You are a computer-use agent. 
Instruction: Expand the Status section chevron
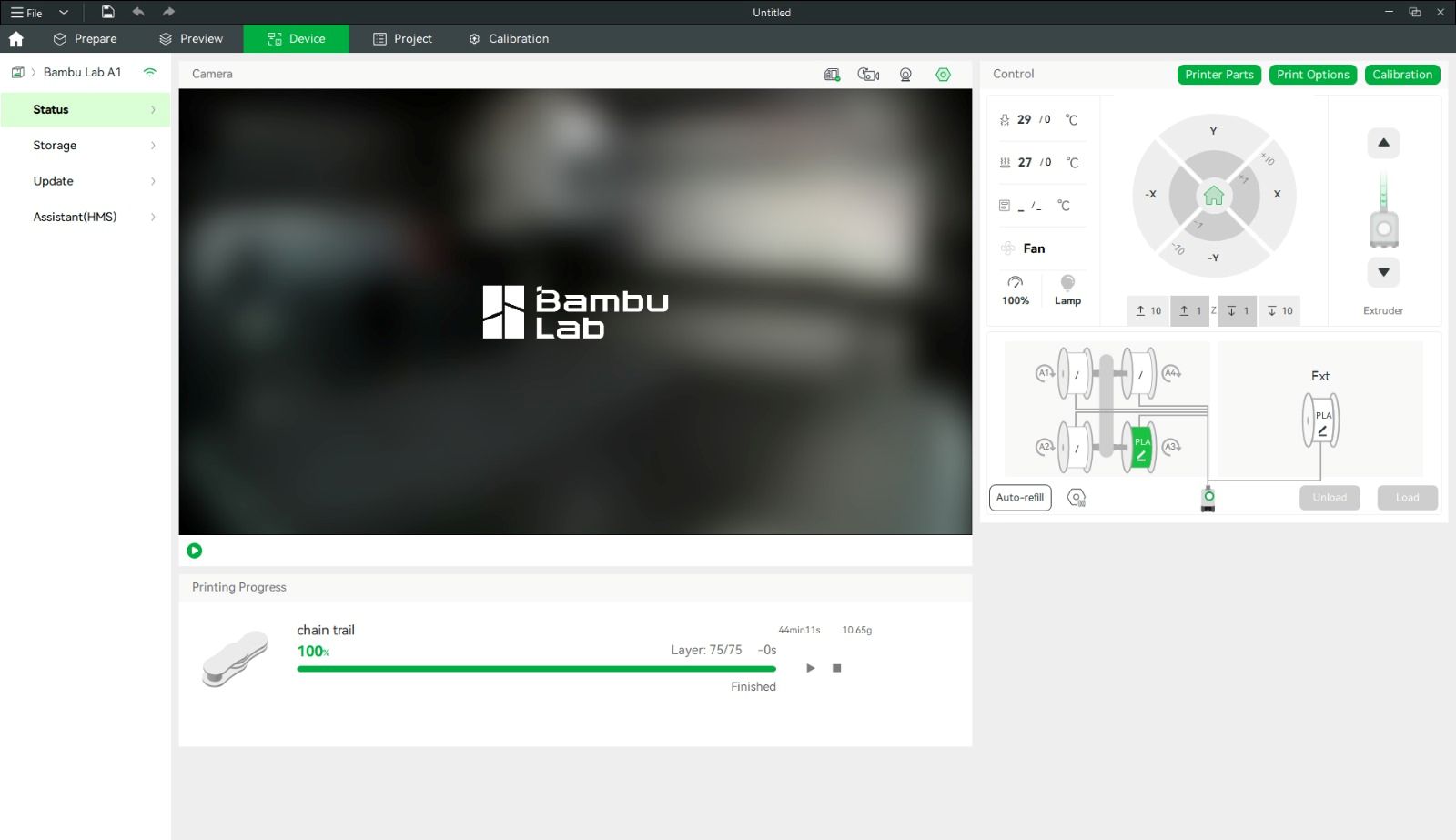(x=153, y=110)
